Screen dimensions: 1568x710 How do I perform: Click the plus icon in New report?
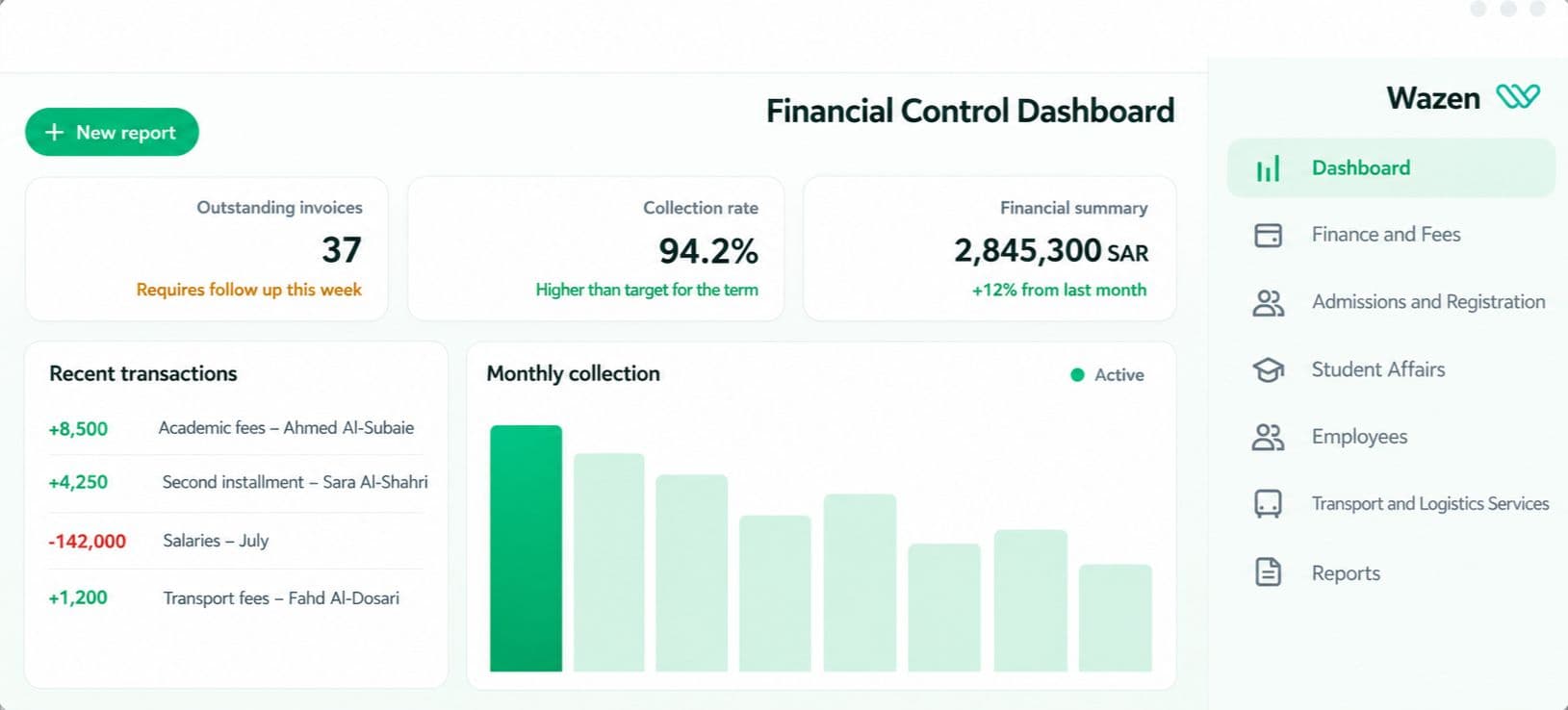coord(55,132)
